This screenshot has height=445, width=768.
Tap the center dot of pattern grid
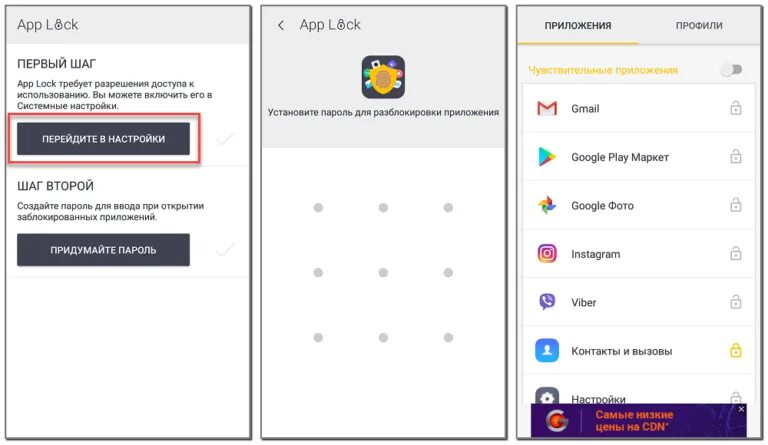tap(383, 273)
